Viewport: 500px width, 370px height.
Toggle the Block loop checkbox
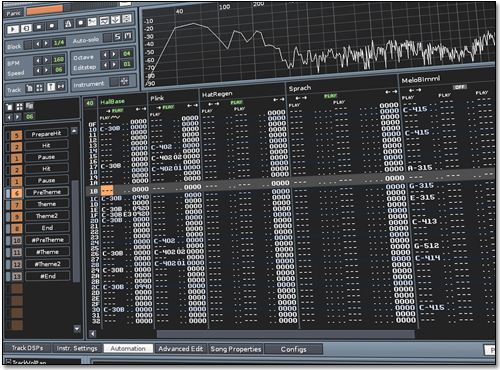[x=28, y=45]
